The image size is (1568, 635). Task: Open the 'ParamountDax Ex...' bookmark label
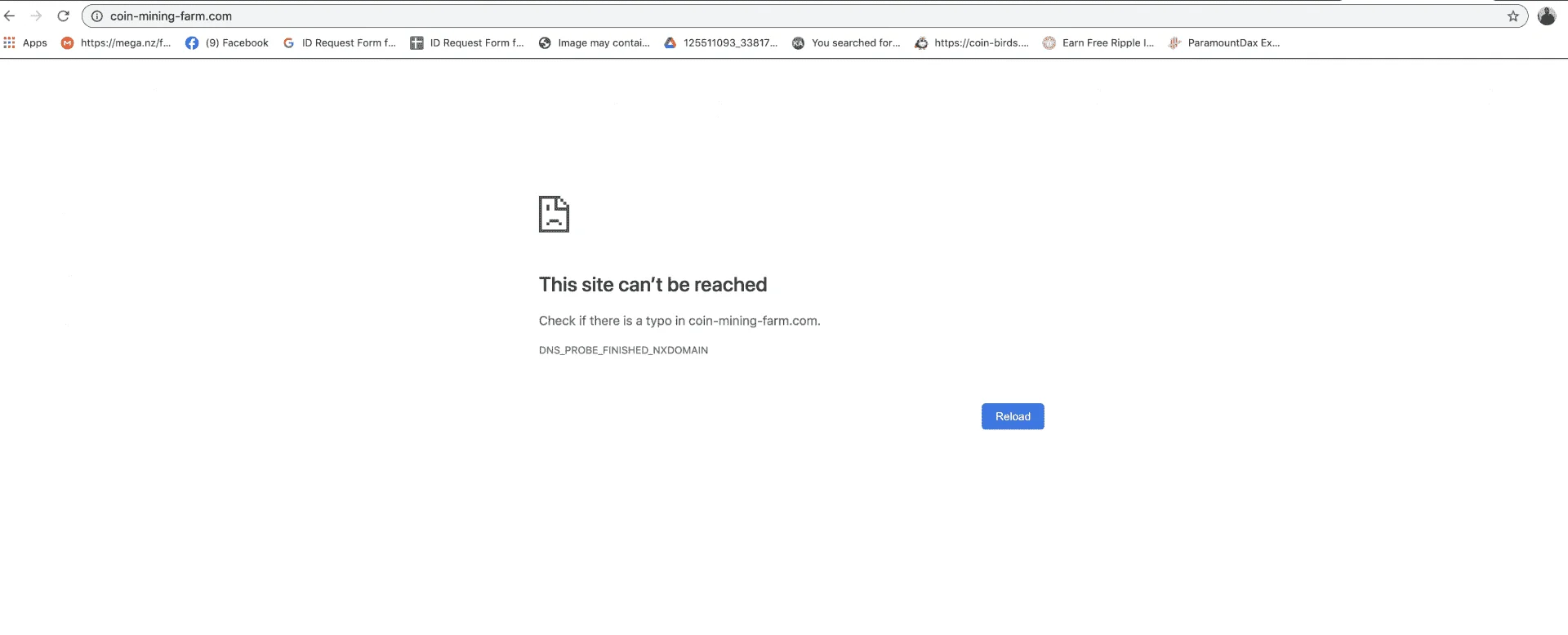(1234, 43)
